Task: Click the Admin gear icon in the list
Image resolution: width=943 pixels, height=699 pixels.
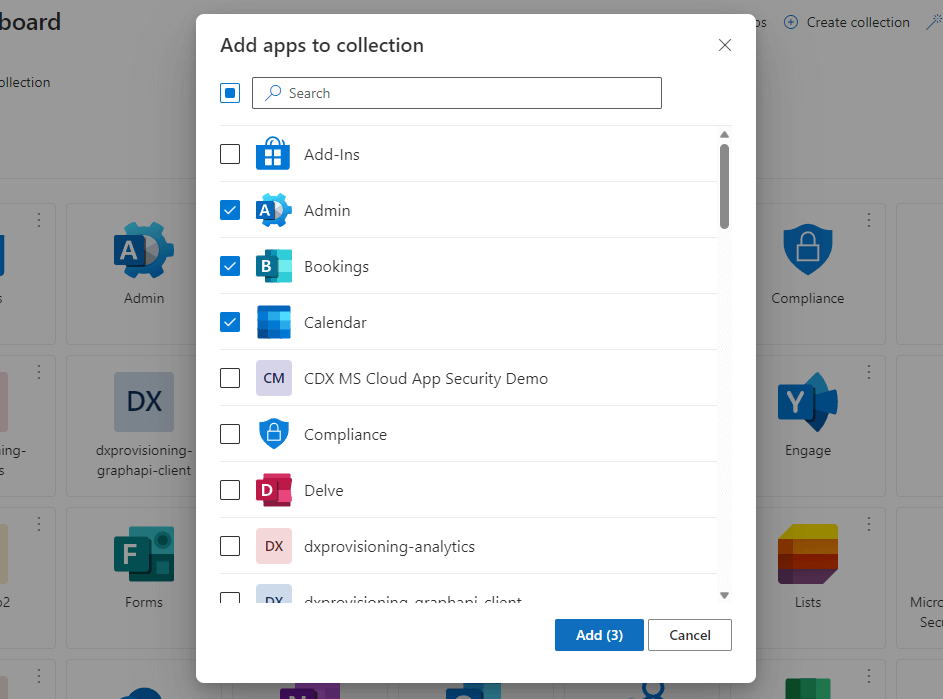Action: (274, 210)
